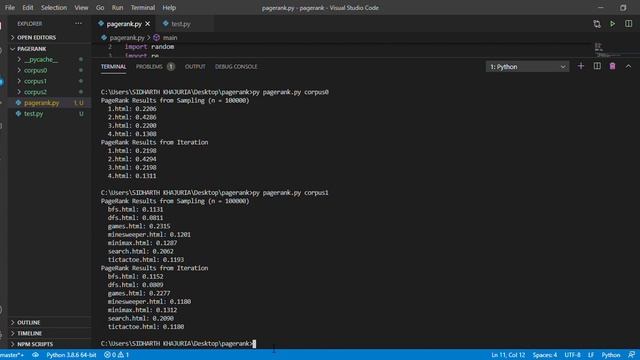Run the Python file with the play icon
640x360 pixels.
(x=612, y=24)
